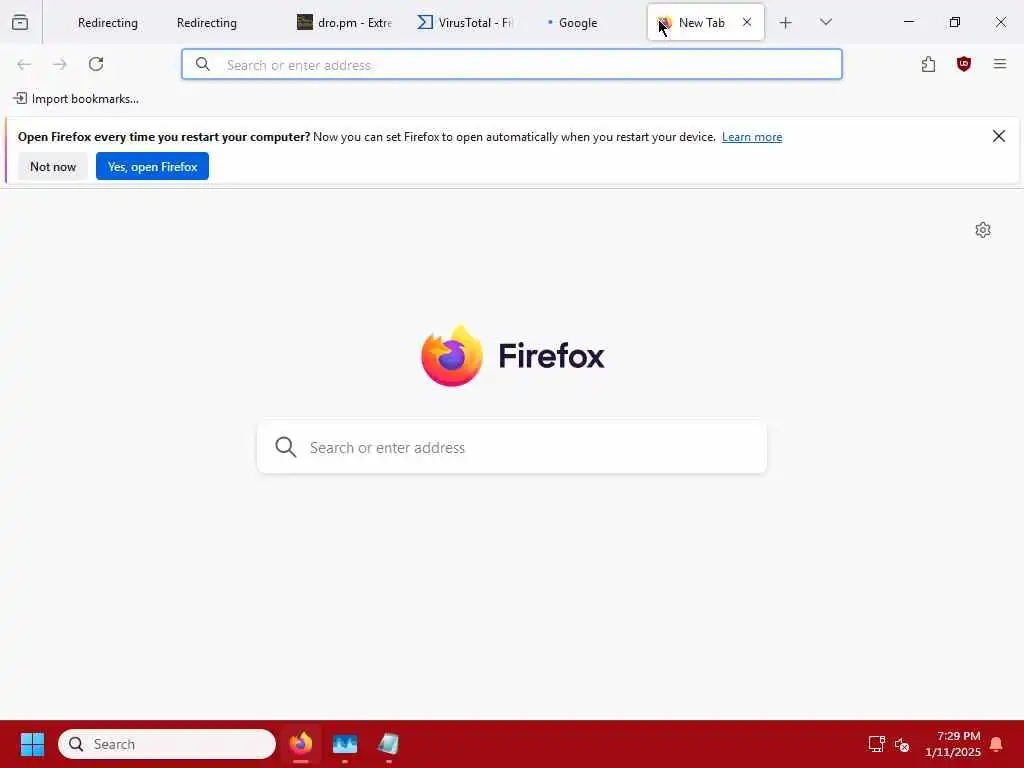The image size is (1024, 768).
Task: Open a new tab with plus button
Action: point(786,23)
